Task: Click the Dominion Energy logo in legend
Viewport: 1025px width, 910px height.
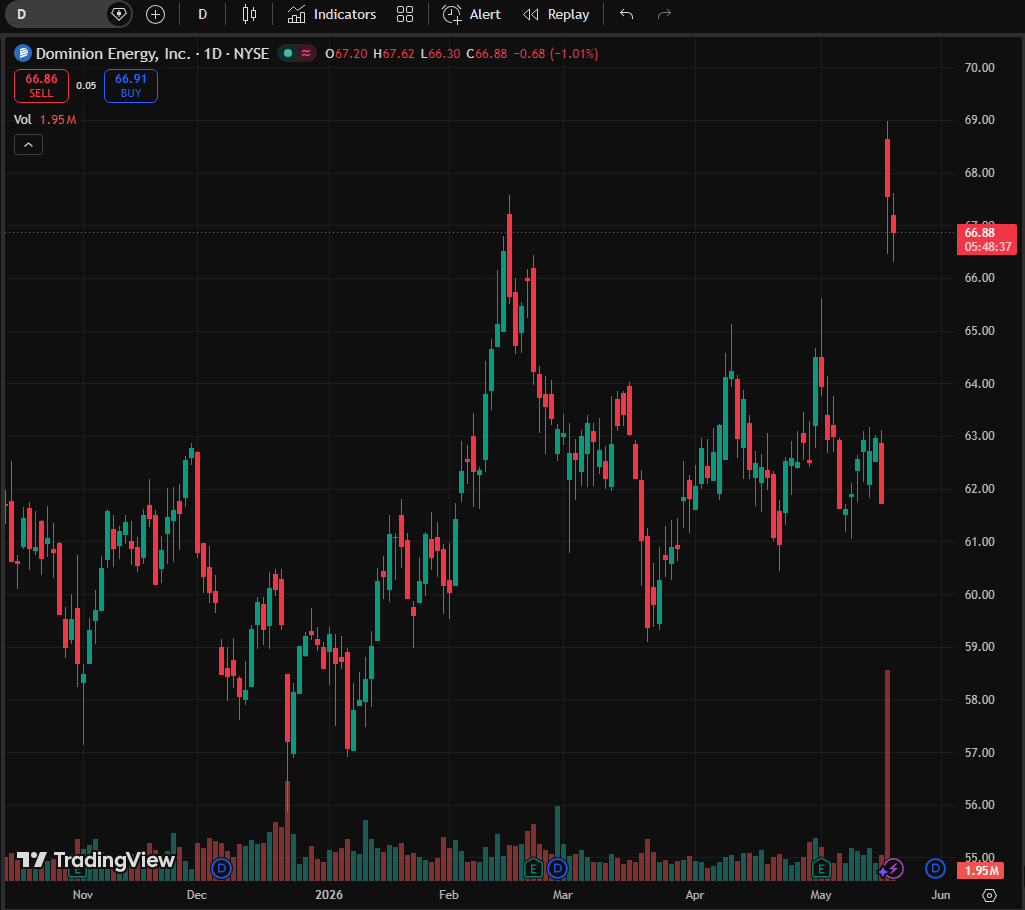Action: (23, 54)
